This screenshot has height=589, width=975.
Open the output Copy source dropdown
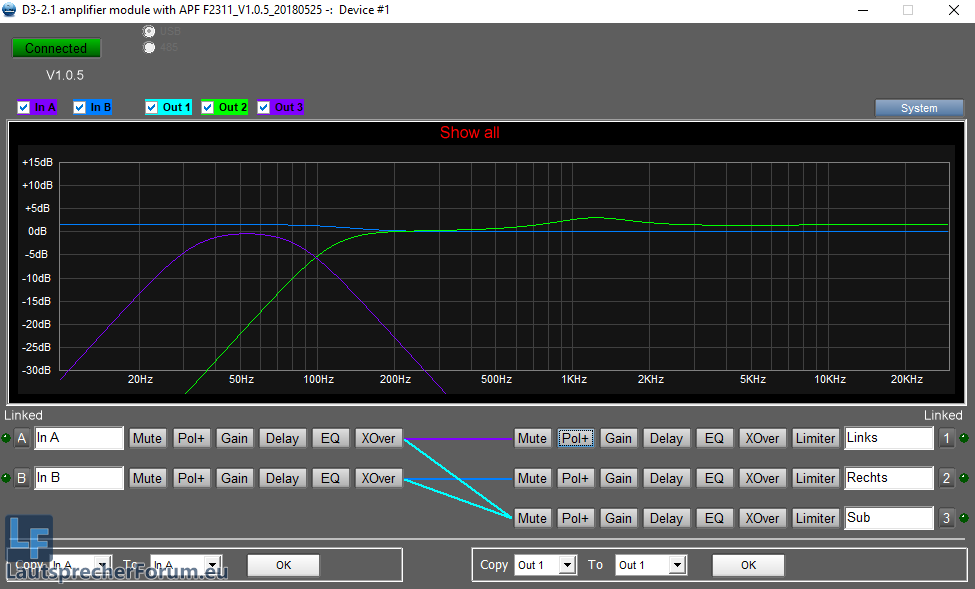coord(568,565)
